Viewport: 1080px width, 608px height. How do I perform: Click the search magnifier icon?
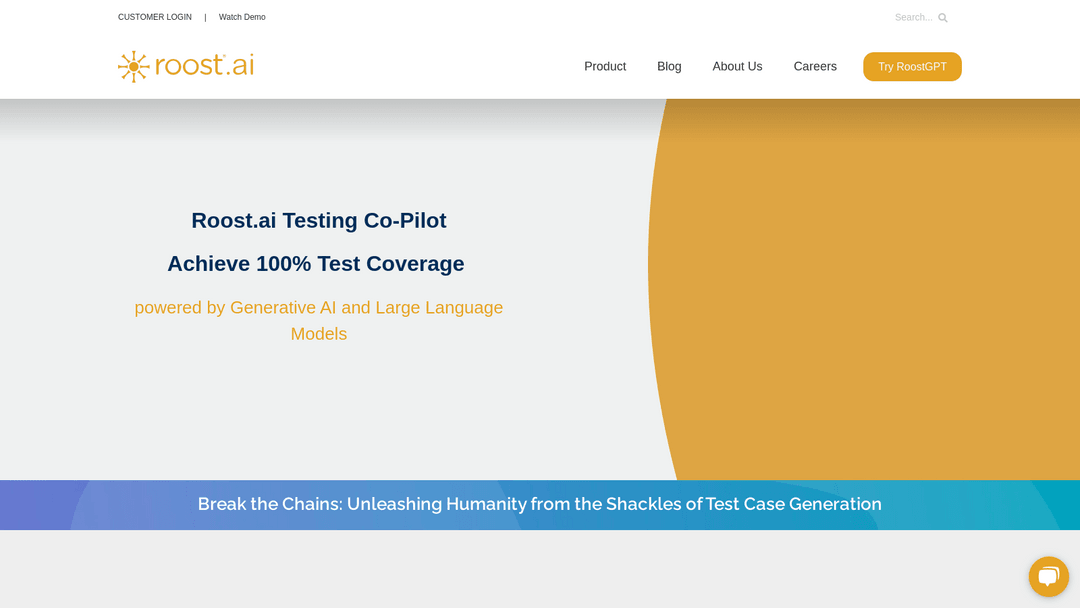[942, 18]
